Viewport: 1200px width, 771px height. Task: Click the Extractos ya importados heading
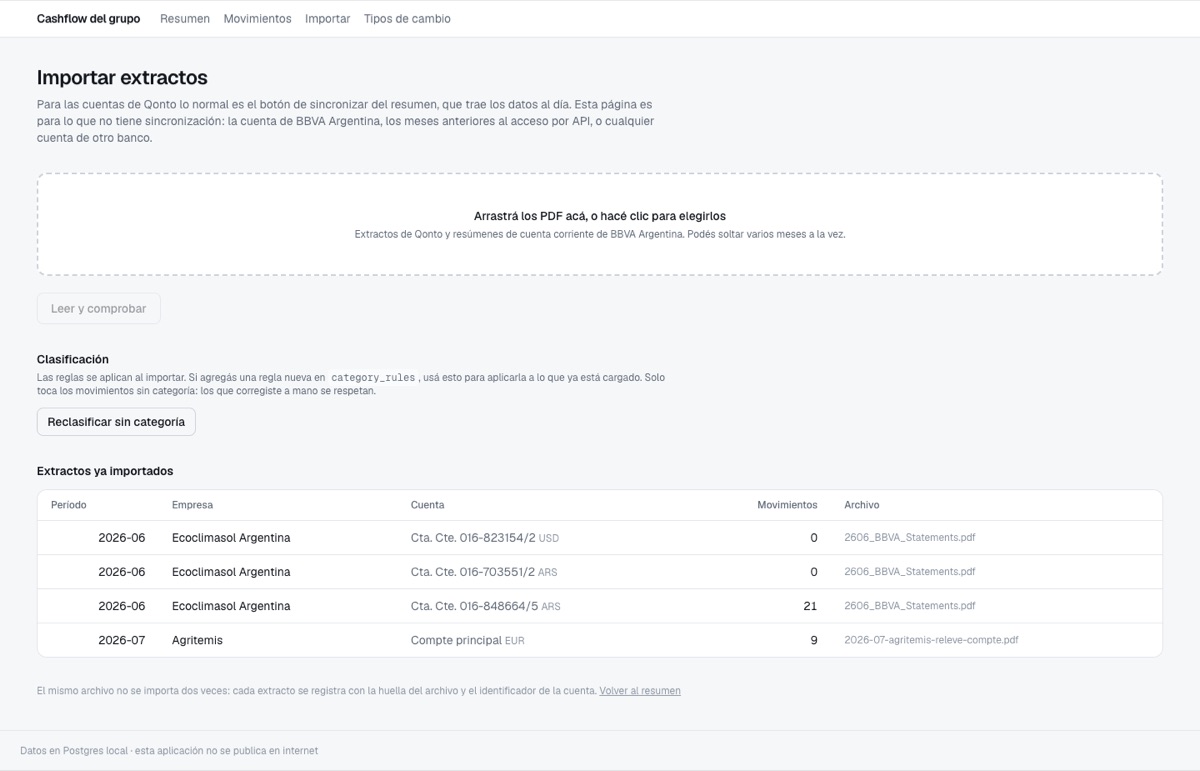[105, 471]
